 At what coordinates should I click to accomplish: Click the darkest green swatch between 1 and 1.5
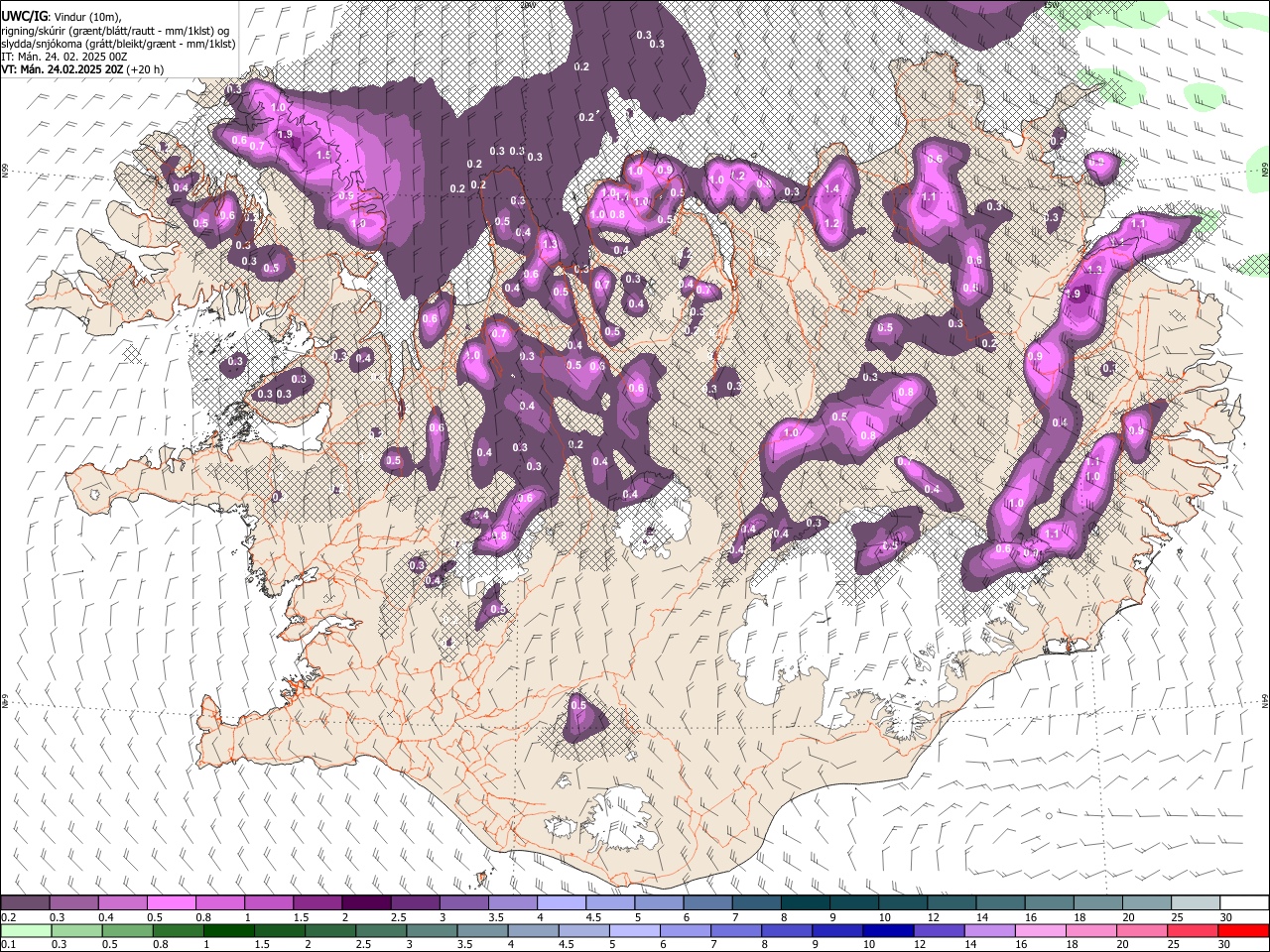tap(228, 930)
